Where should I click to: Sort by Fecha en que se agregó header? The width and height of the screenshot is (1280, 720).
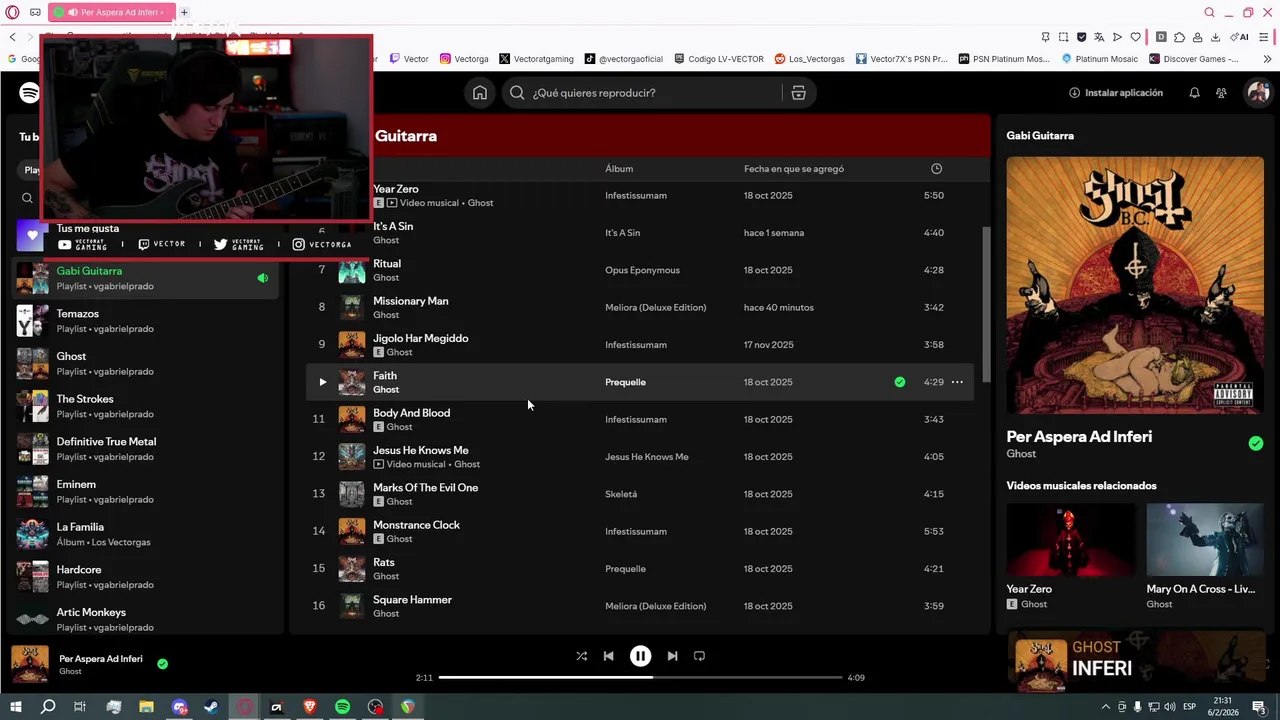tap(794, 169)
